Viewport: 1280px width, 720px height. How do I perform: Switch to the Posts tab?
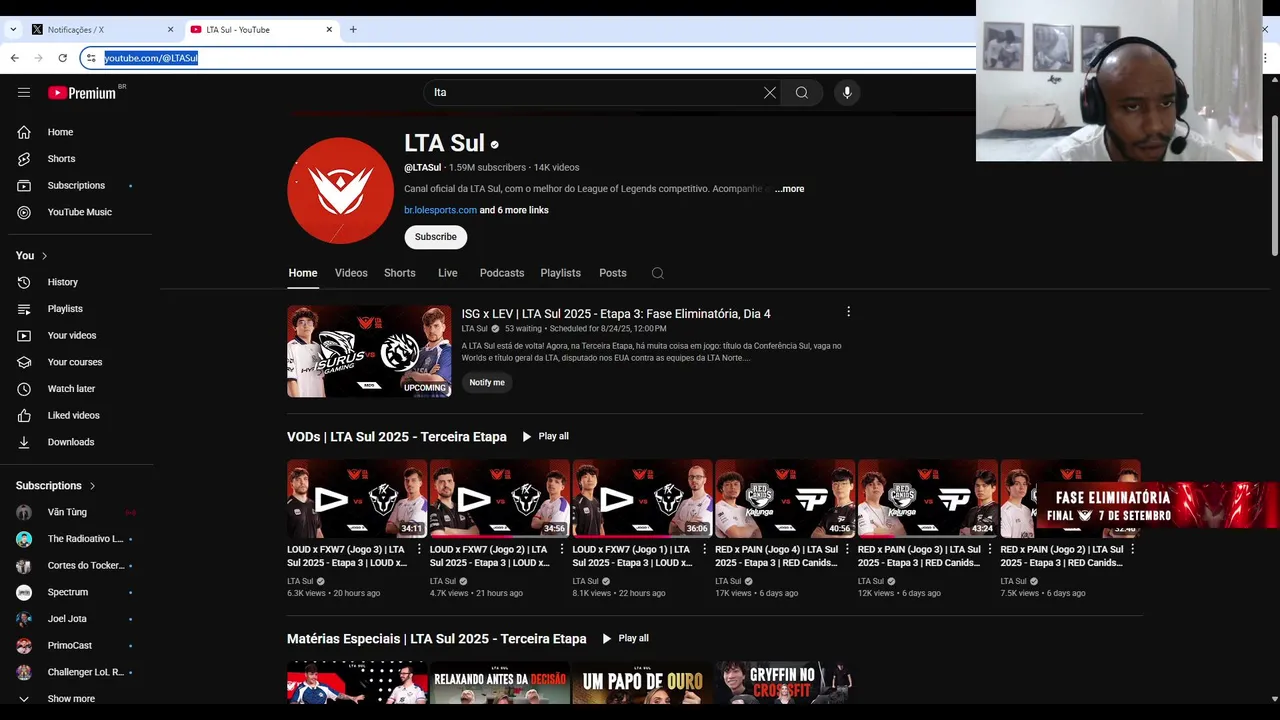click(613, 273)
